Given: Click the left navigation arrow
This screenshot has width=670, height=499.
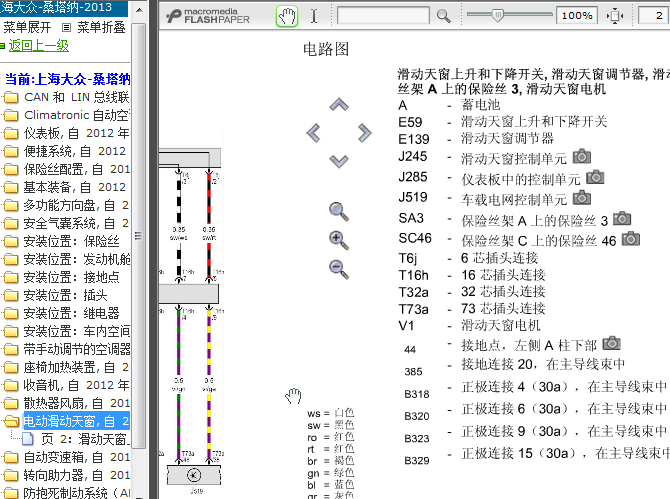Looking at the screenshot, I should point(313,133).
